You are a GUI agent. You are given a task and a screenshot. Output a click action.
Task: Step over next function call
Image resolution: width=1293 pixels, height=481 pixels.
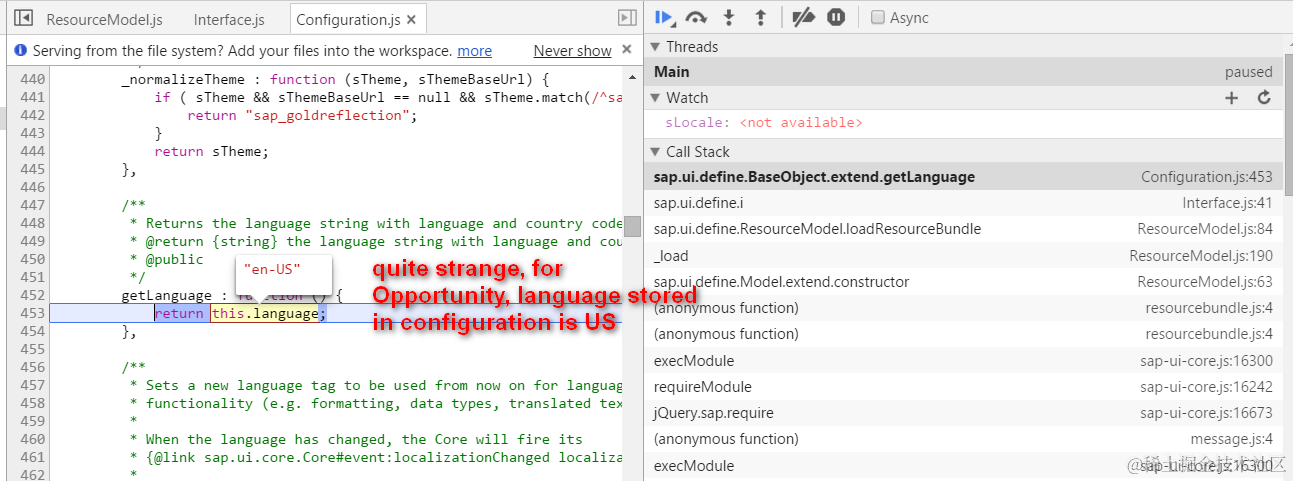pos(696,18)
